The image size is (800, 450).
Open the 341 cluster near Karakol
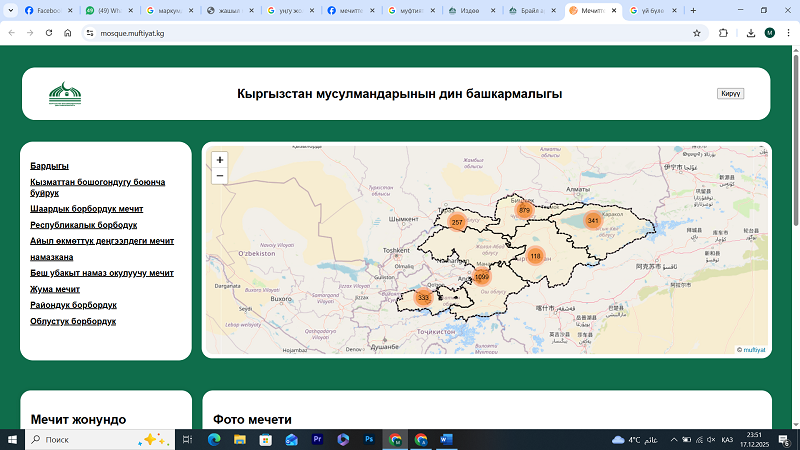(x=593, y=220)
